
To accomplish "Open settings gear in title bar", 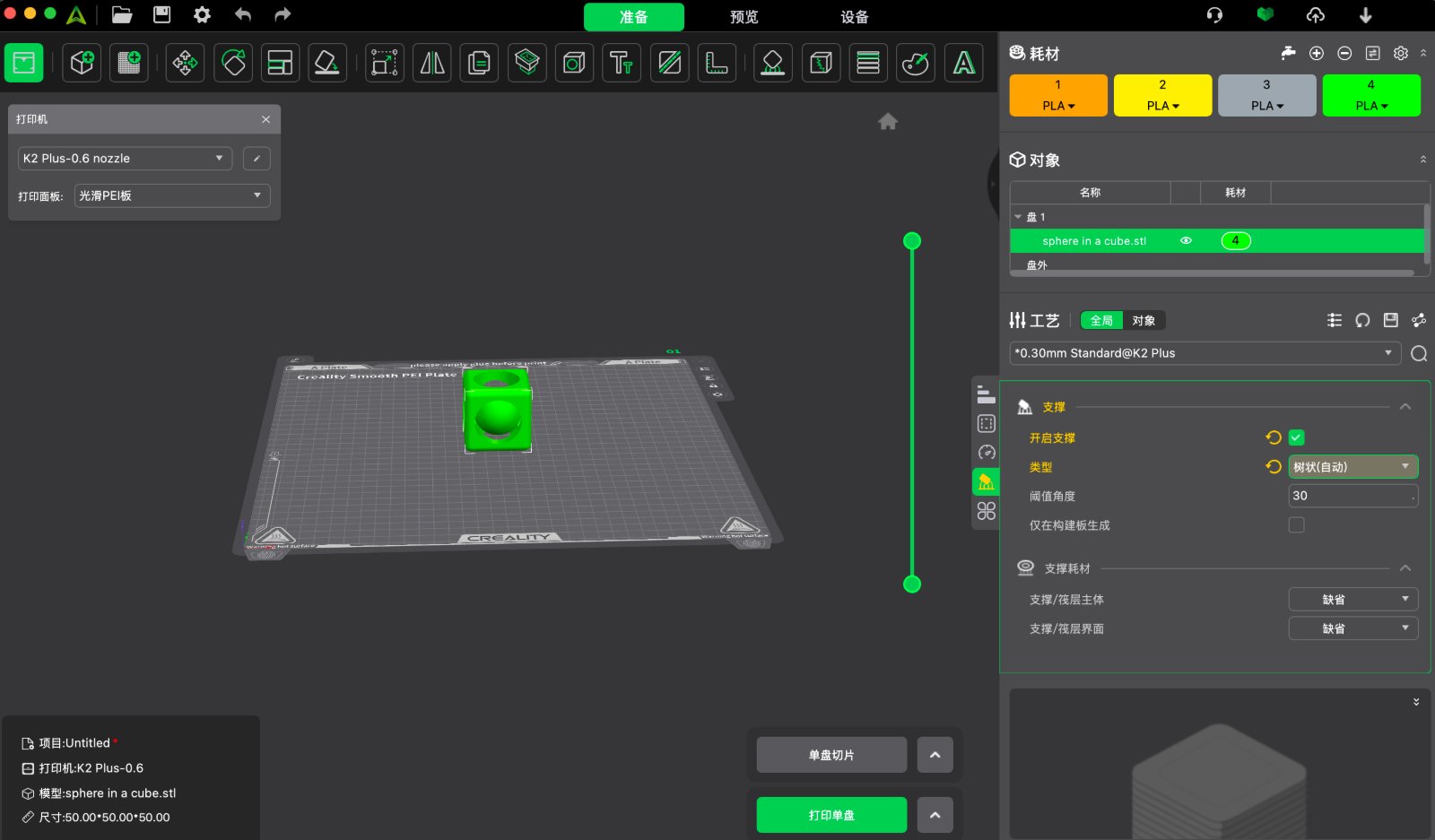I will pyautogui.click(x=203, y=15).
